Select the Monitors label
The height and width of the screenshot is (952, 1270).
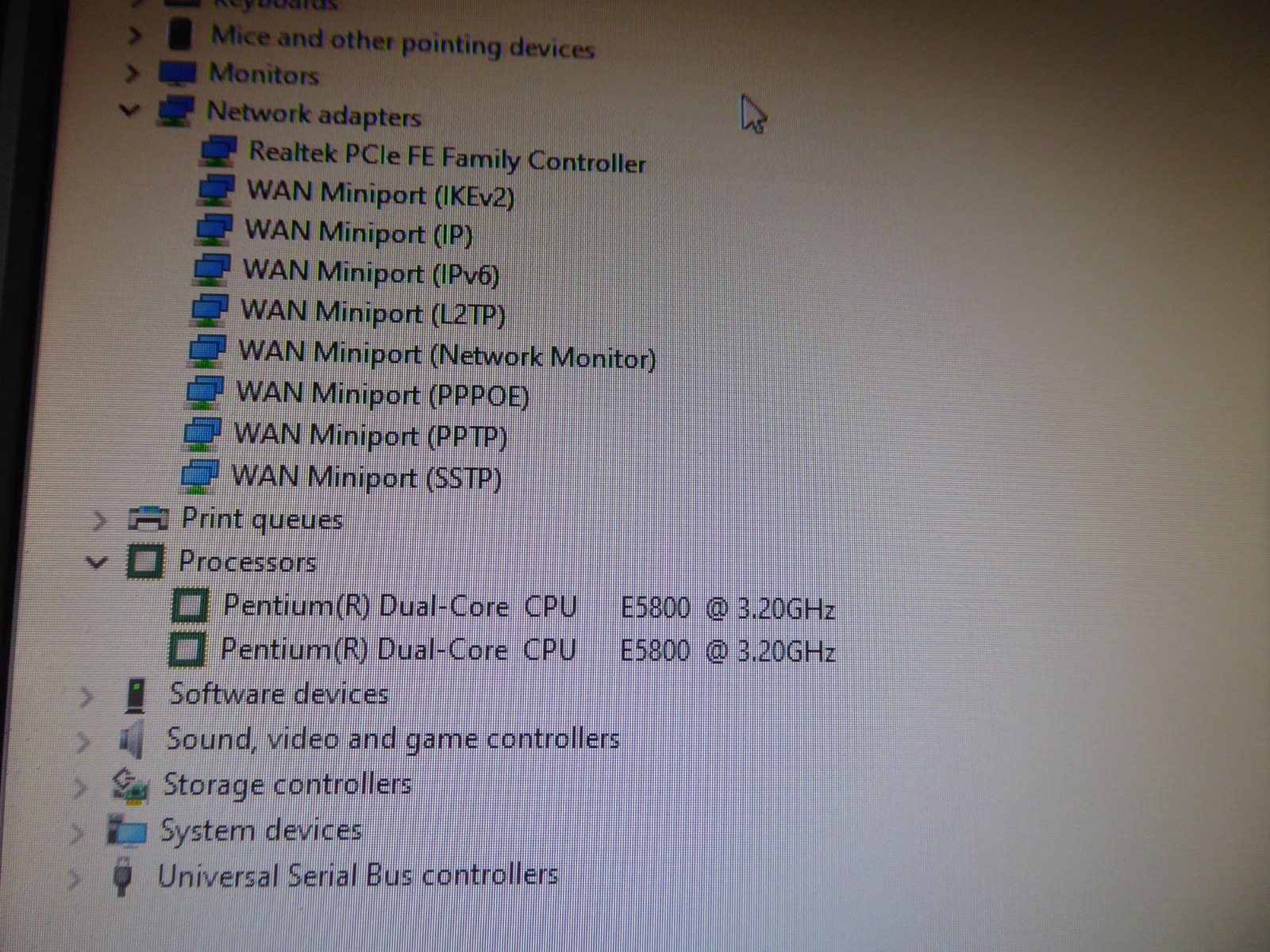pyautogui.click(x=264, y=74)
